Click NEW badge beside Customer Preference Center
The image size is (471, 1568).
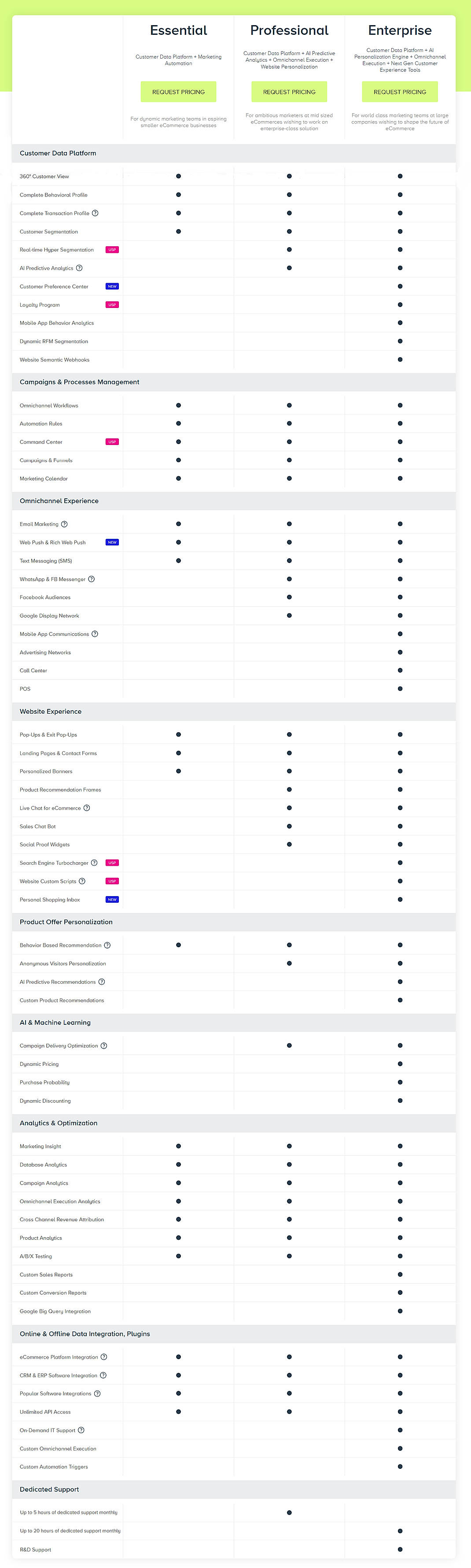112,286
